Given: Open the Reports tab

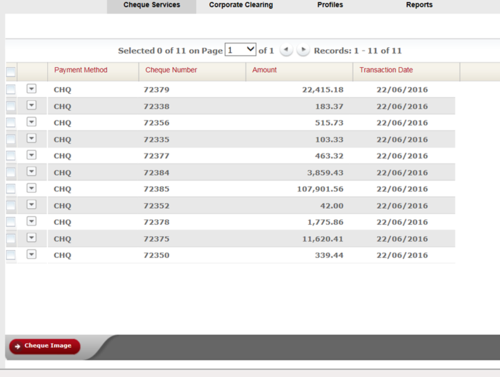Looking at the screenshot, I should (x=419, y=6).
